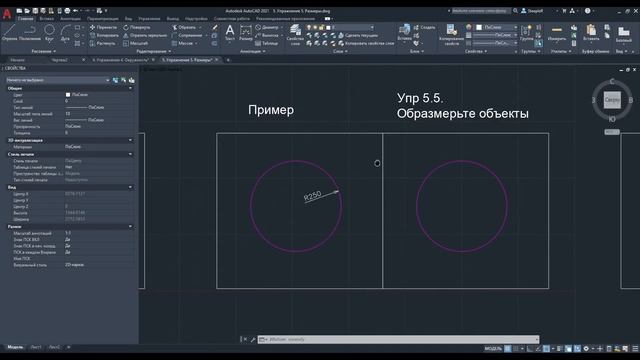This screenshot has width=640, height=360.
Task: Click the Диаметр dimension command
Action: (267, 27)
